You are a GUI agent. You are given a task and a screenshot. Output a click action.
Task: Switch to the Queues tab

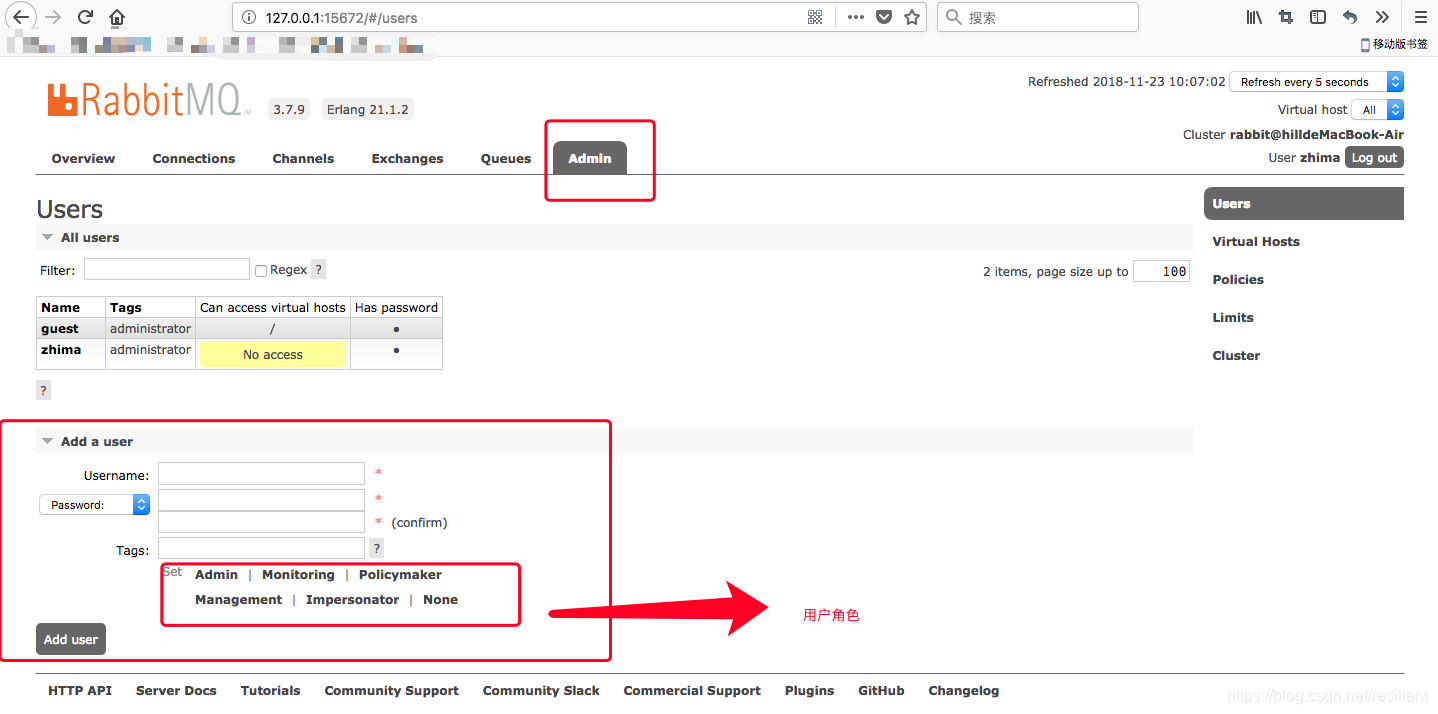click(506, 158)
